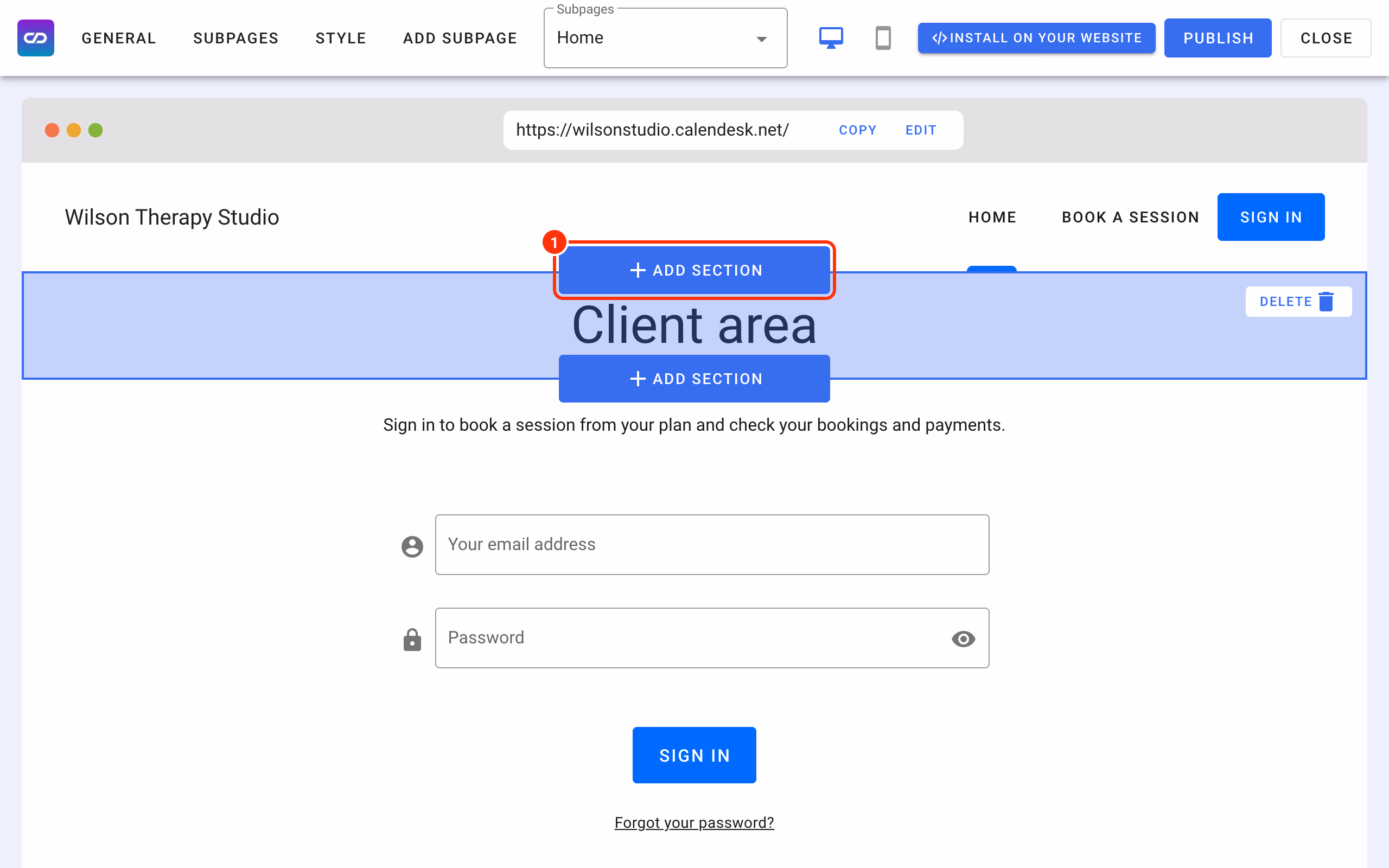The image size is (1389, 868).
Task: Focus the Password field
Action: [x=712, y=638]
